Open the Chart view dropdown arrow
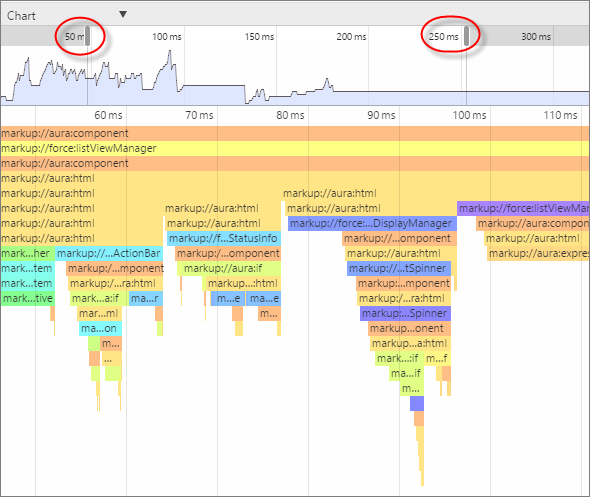 (x=123, y=14)
